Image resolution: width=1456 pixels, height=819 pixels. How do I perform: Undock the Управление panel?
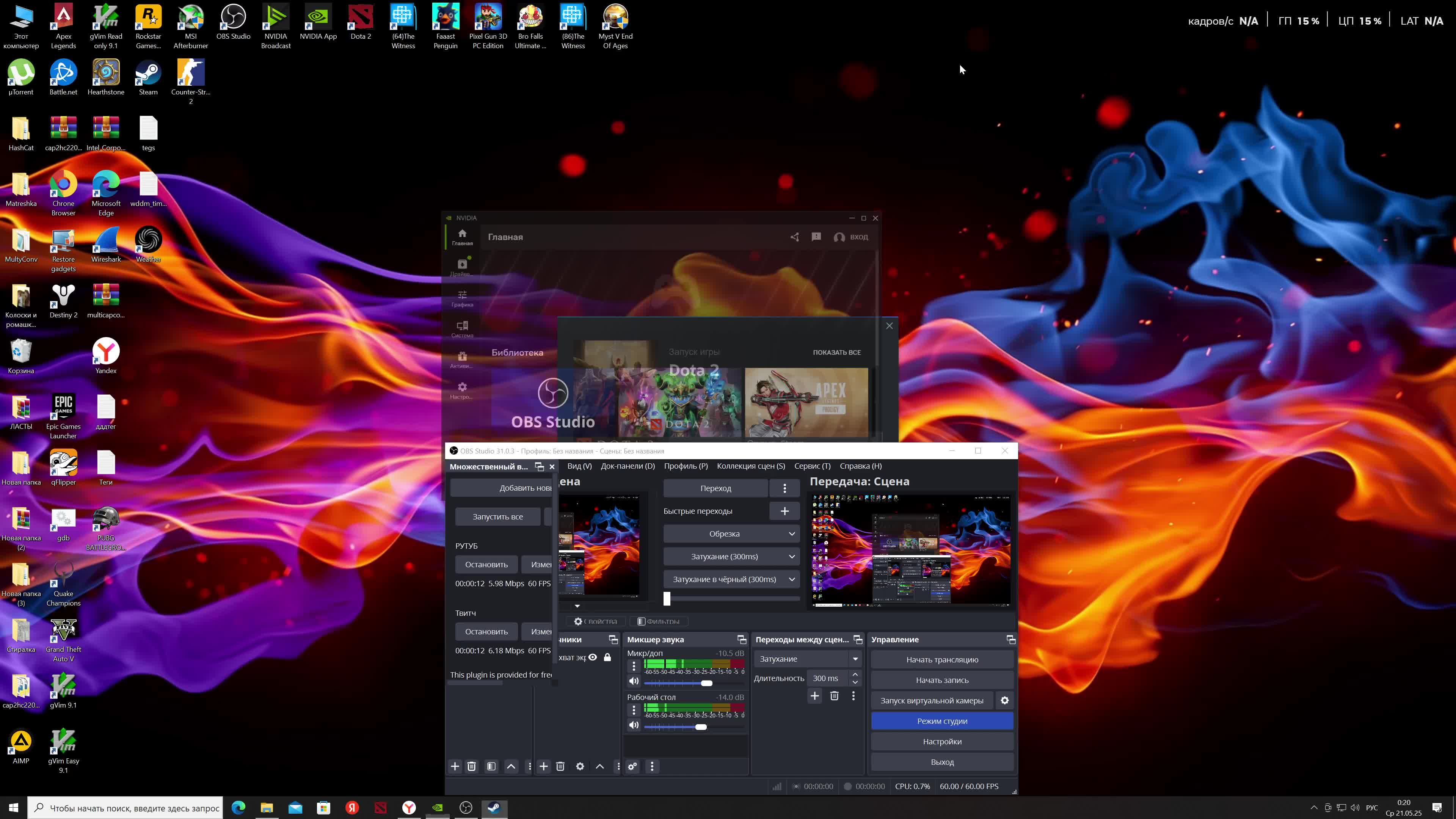coord(1010,639)
